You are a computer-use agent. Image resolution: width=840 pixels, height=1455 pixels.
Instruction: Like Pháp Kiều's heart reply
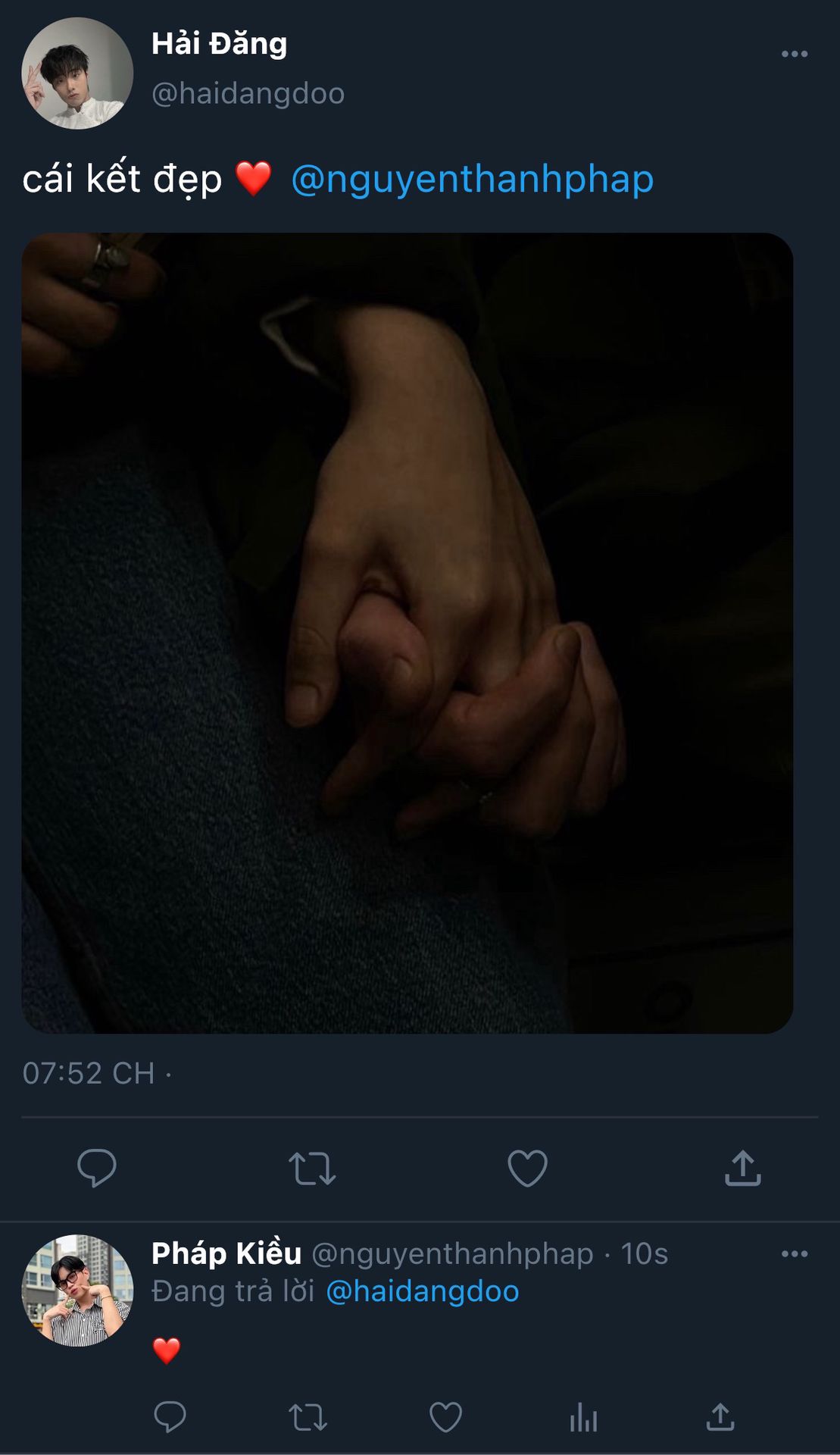point(445,1416)
